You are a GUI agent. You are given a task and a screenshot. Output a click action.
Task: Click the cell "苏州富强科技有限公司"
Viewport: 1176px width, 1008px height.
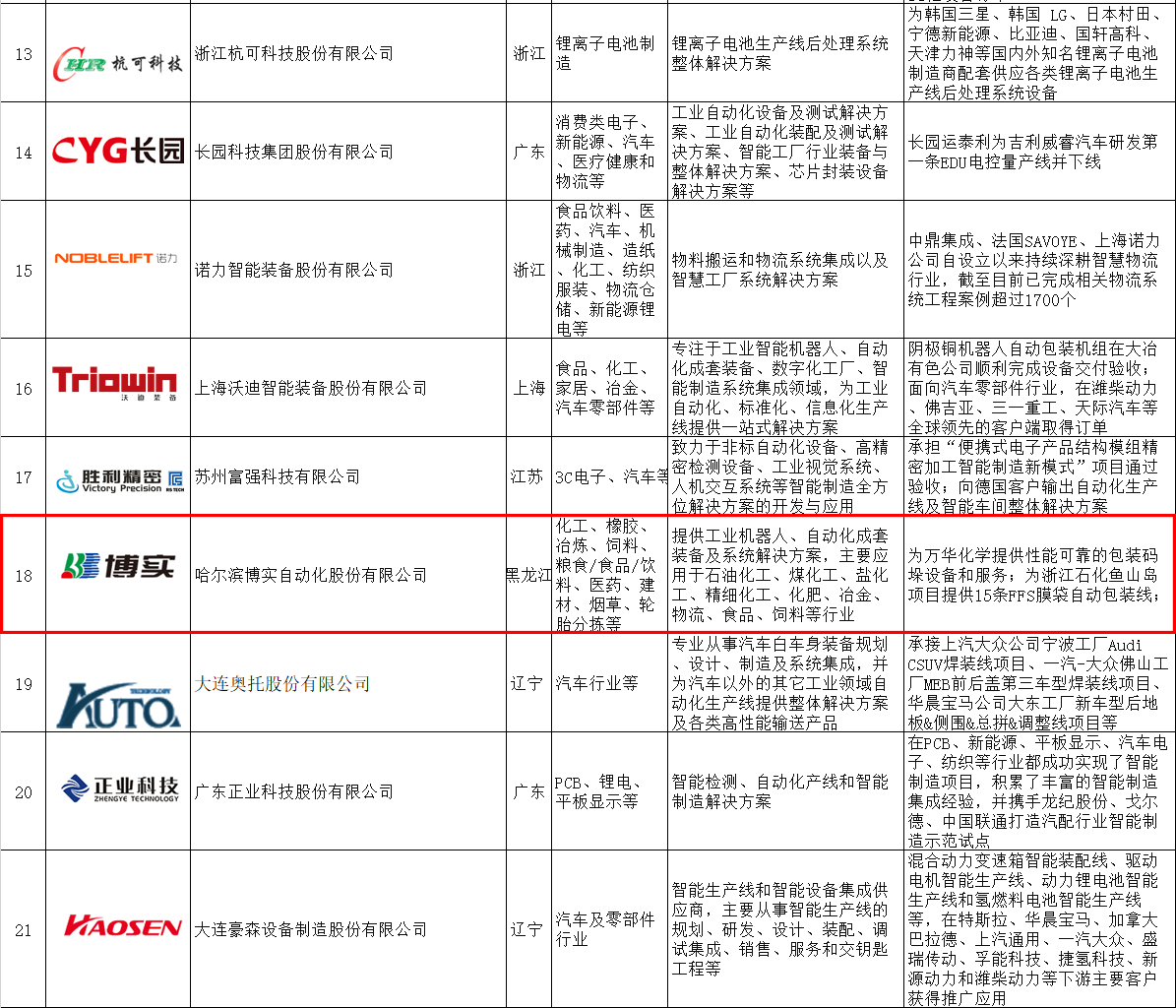[x=278, y=476]
